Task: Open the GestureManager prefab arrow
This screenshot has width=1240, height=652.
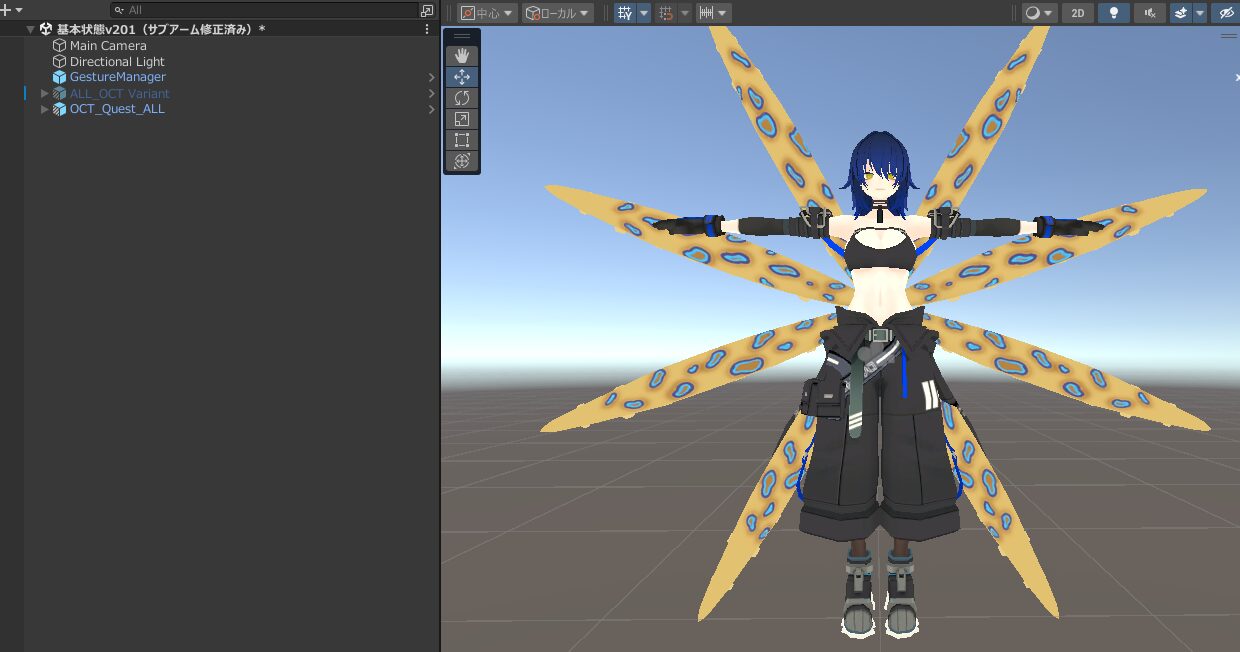Action: pyautogui.click(x=431, y=78)
